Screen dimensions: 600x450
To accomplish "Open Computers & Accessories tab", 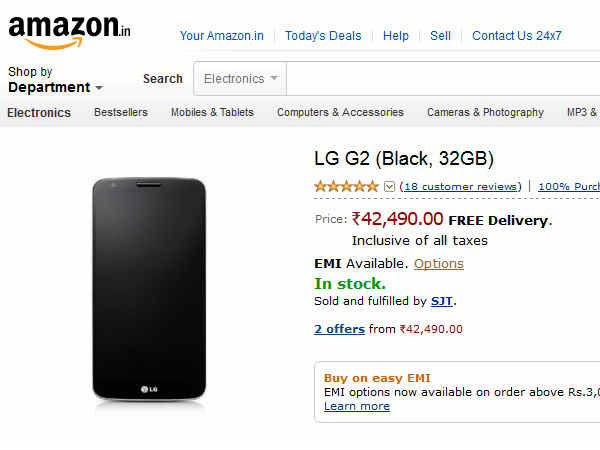I will 340,112.
